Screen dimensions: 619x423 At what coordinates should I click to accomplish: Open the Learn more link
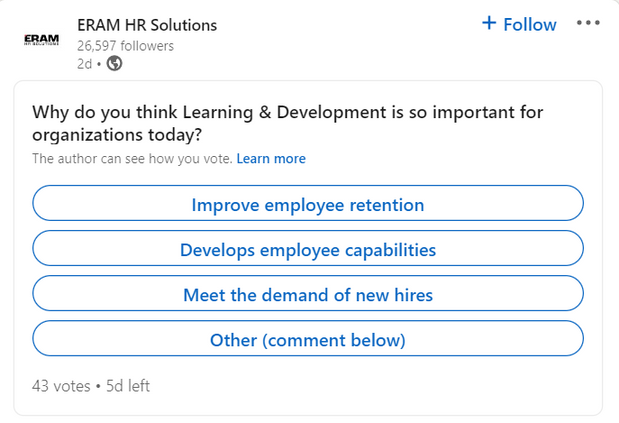(x=271, y=159)
